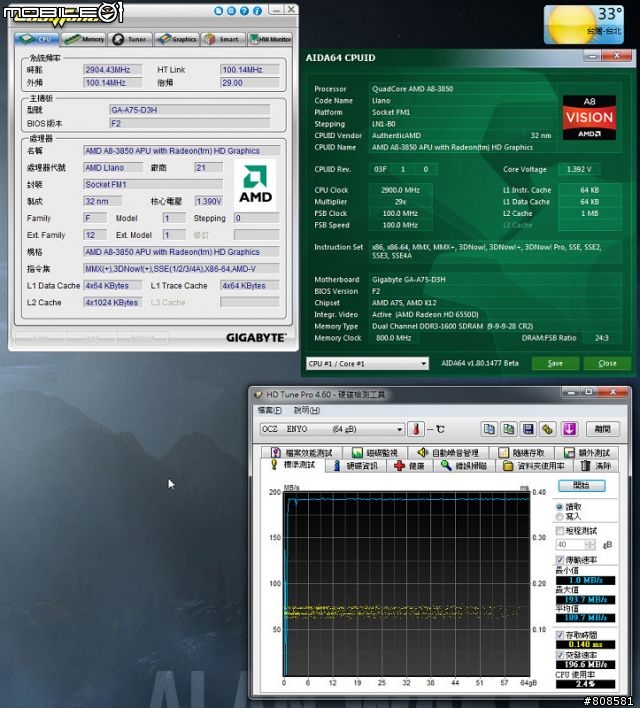640x709 pixels.
Task: Open the Tuner tab
Action: (x=130, y=39)
